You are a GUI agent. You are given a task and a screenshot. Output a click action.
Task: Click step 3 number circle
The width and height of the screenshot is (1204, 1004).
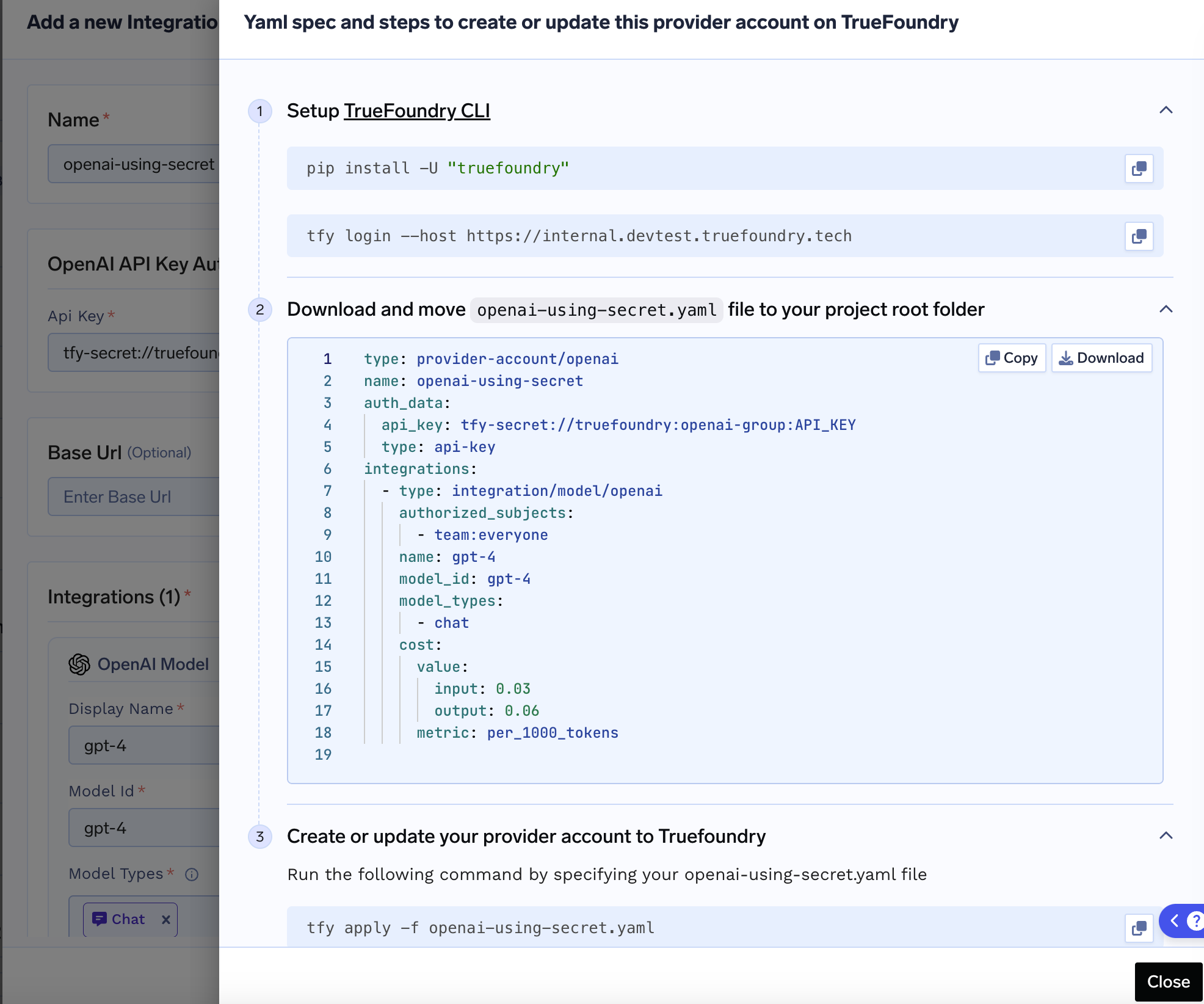(260, 837)
